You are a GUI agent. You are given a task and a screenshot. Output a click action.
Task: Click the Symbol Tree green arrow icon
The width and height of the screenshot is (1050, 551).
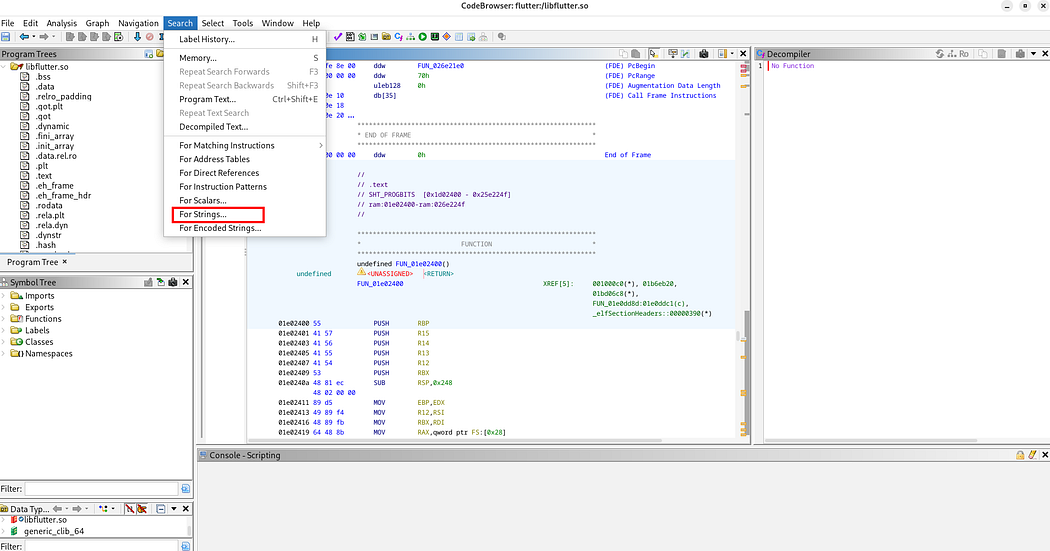(161, 282)
